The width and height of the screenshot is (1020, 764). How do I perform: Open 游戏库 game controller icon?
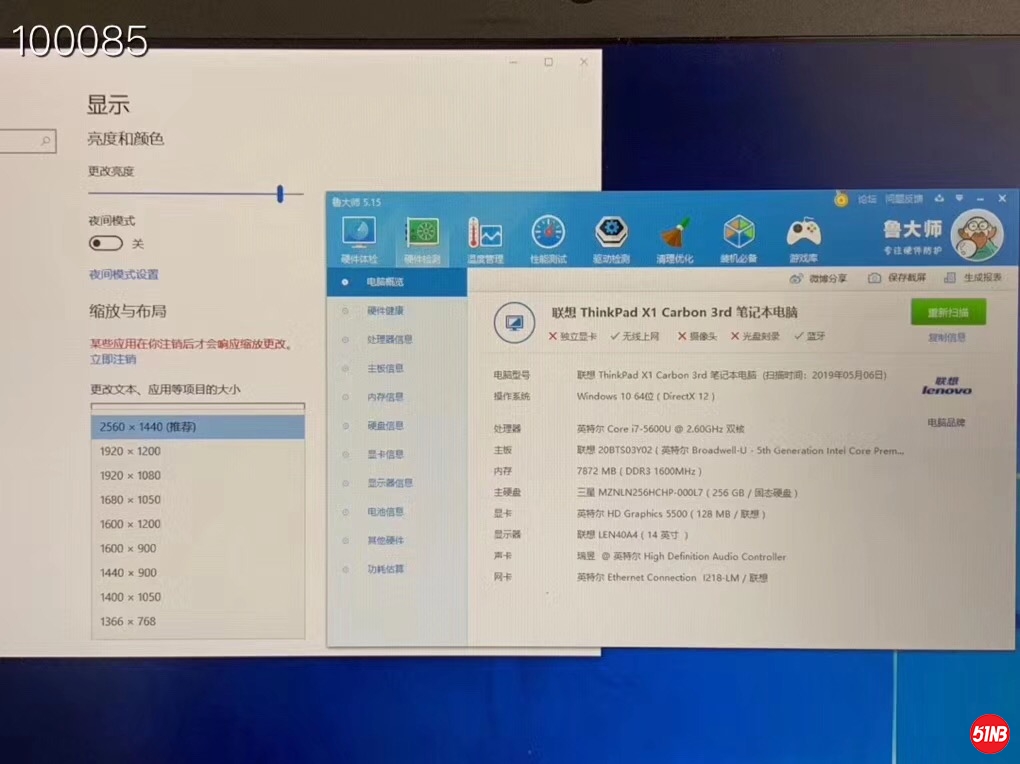pos(803,239)
